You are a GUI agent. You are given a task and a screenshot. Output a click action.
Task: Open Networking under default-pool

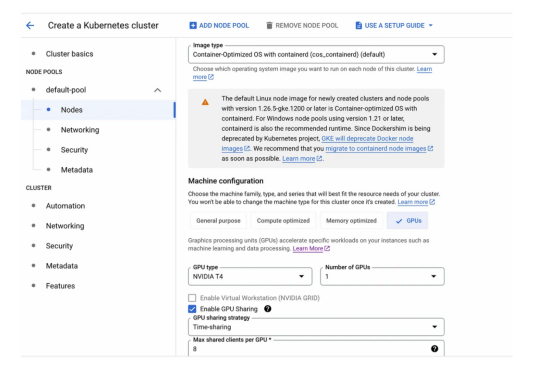pos(80,130)
